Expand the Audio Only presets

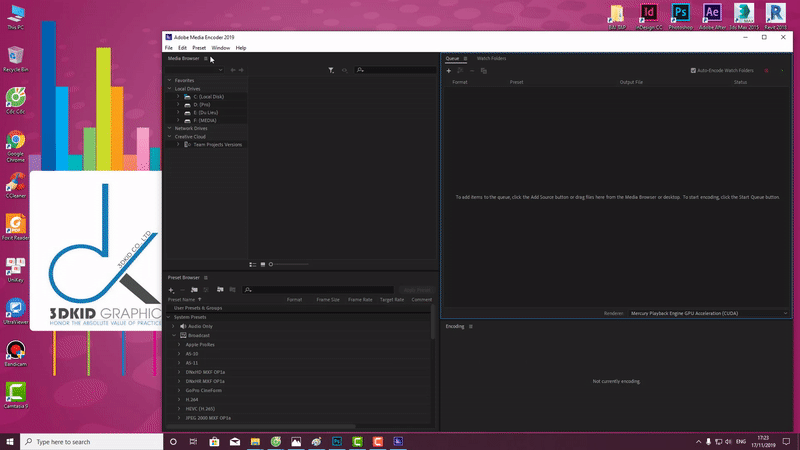pos(173,327)
